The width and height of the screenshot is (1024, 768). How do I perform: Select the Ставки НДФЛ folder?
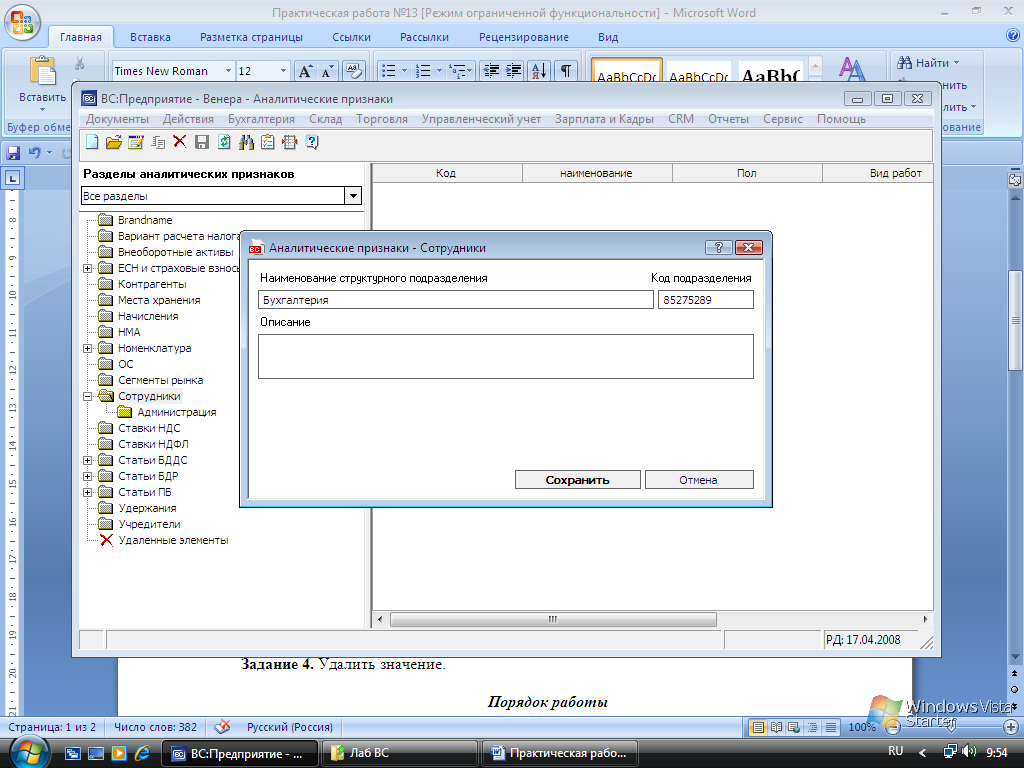(144, 444)
